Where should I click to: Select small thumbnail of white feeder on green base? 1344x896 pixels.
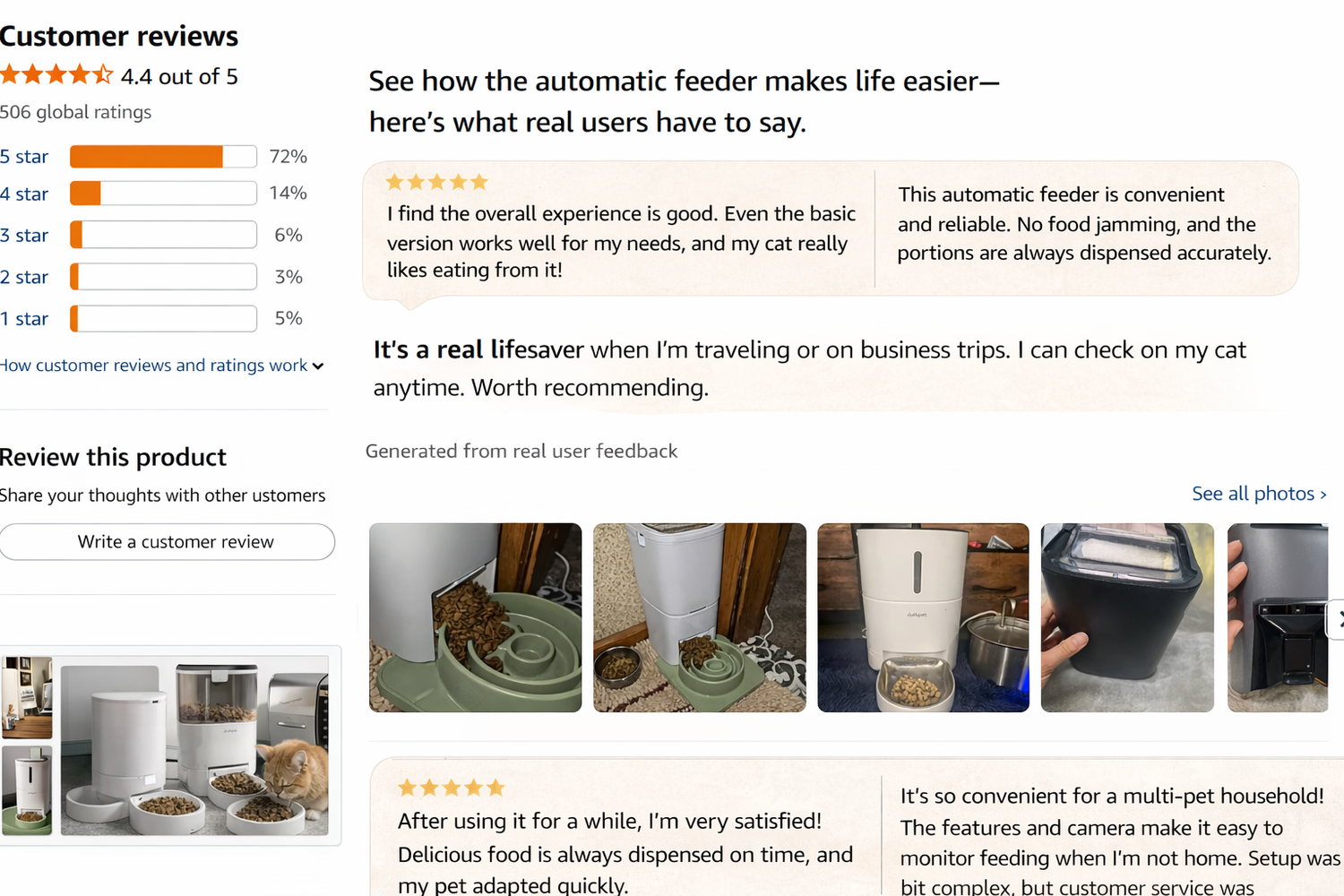point(27,790)
